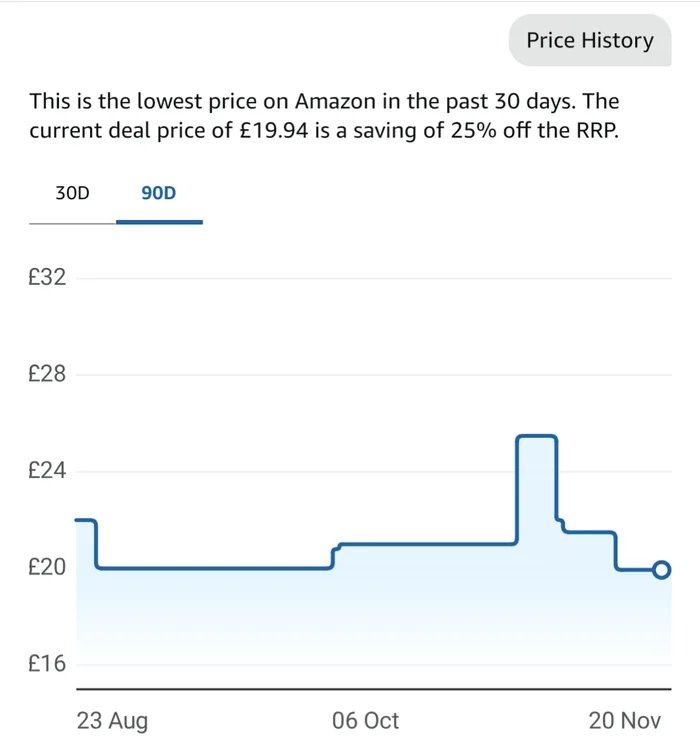Click the £20 y-axis label
The height and width of the screenshot is (752, 700).
48,567
